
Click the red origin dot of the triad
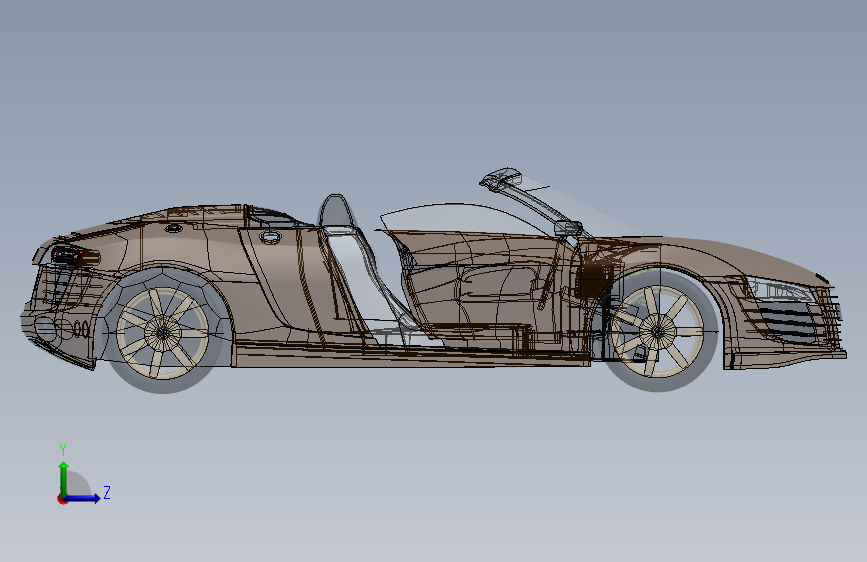(x=62, y=499)
